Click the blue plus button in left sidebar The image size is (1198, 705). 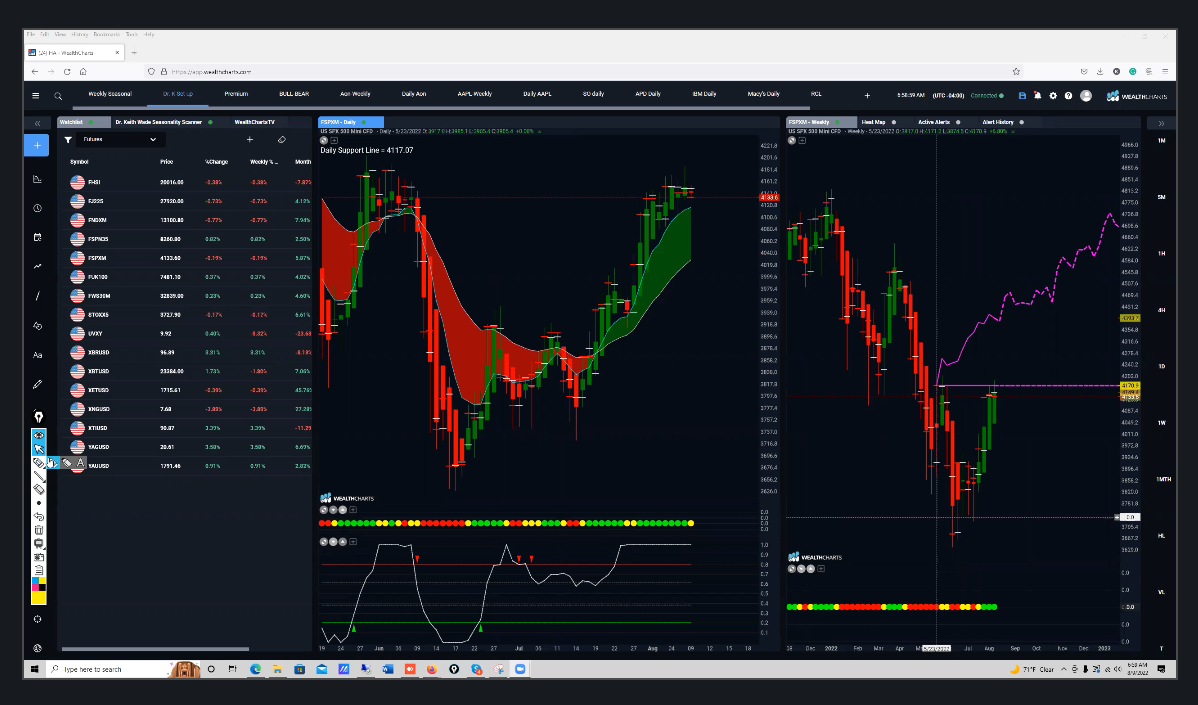point(37,145)
